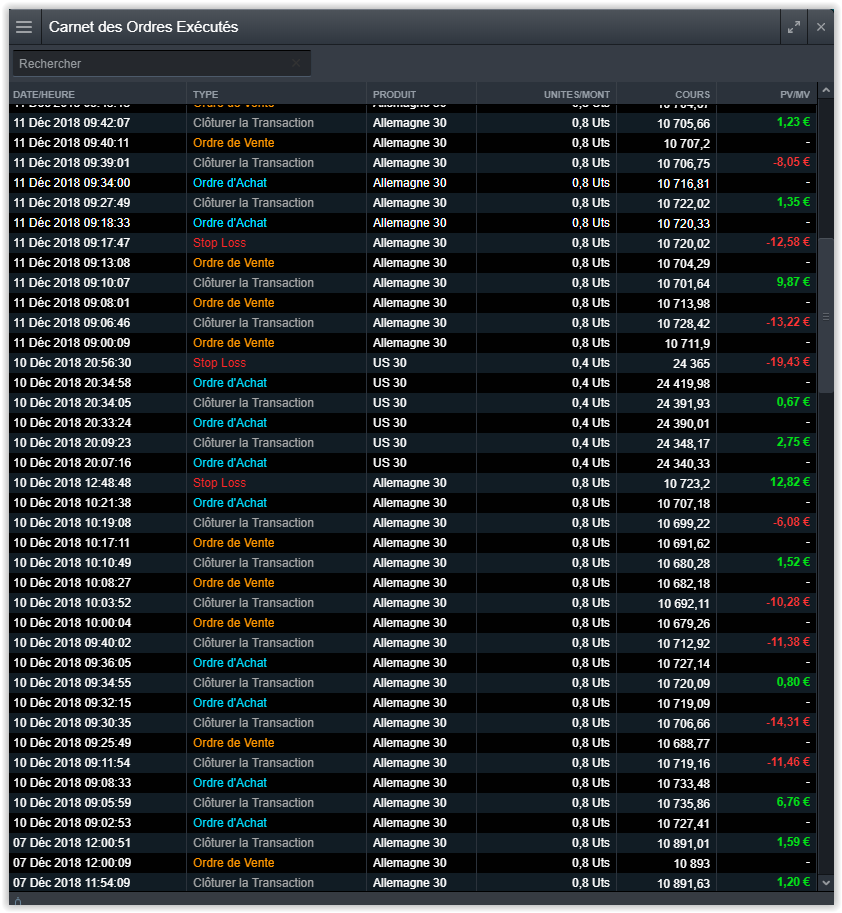The height and width of the screenshot is (913, 842).
Task: Select Ordre de Vente row at 12:00:09
Action: pos(233,863)
